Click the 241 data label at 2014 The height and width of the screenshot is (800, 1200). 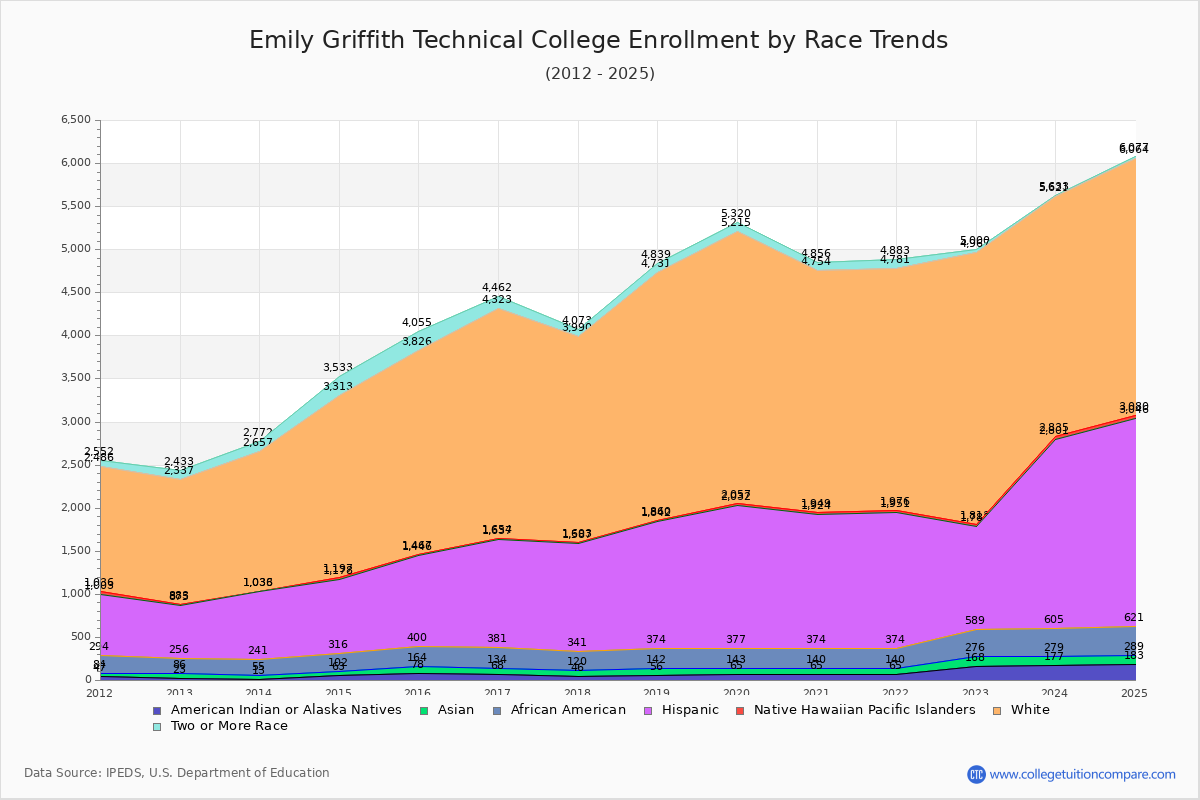tap(258, 650)
